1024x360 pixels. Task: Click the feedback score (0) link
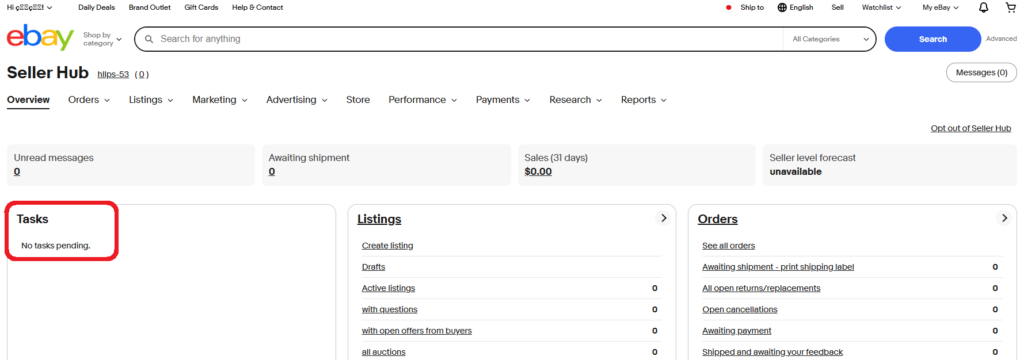pos(141,74)
